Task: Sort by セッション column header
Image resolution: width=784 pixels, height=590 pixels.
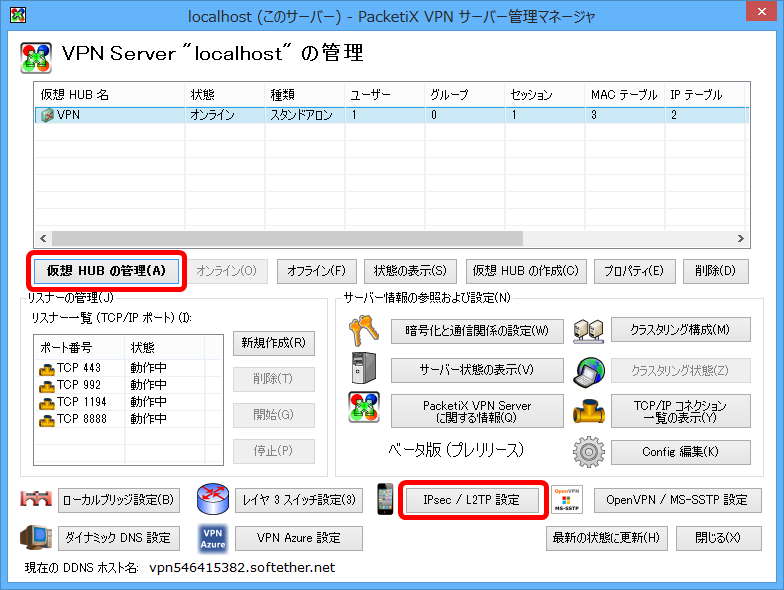Action: 544,94
